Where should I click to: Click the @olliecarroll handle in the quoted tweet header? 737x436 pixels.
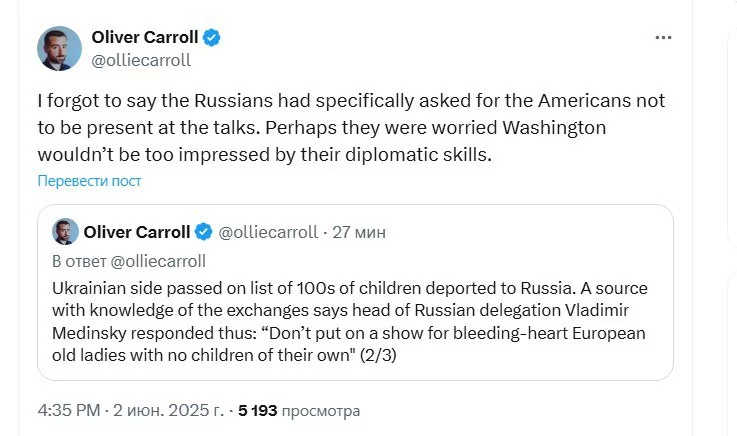[x=267, y=232]
